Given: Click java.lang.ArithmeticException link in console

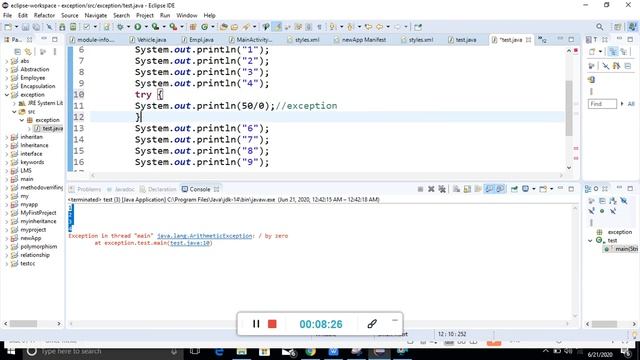Looking at the screenshot, I should (204, 236).
